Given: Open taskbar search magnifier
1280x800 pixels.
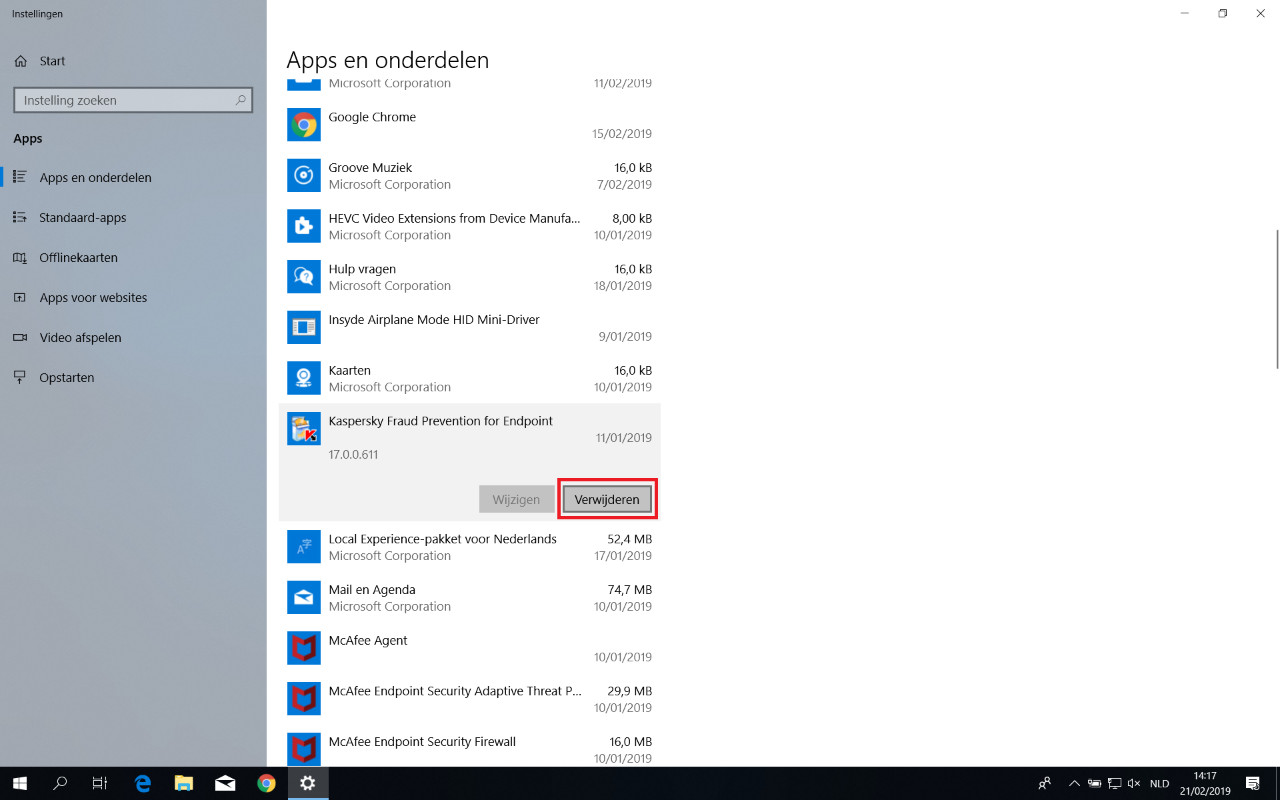Looking at the screenshot, I should [x=60, y=783].
